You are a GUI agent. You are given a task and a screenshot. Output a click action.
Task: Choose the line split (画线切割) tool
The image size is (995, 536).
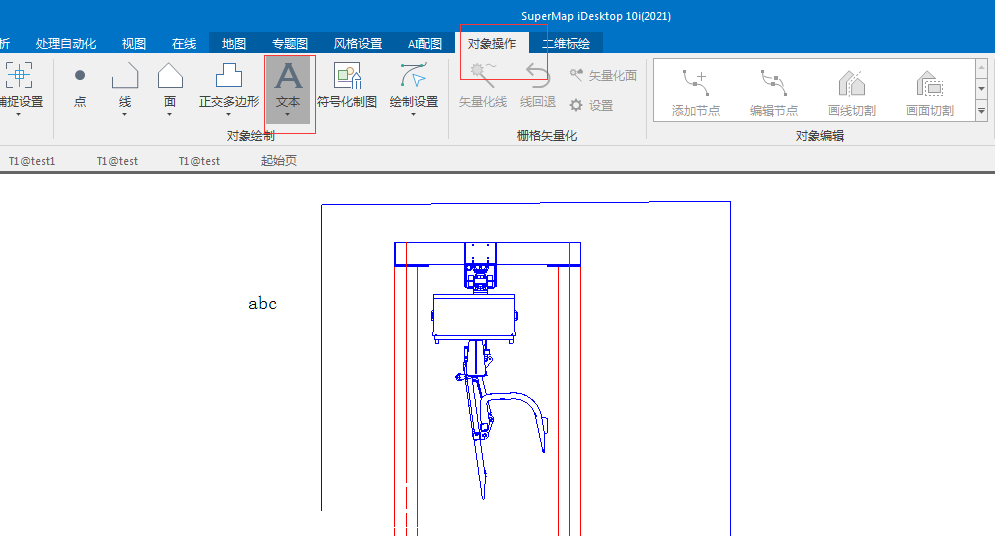pyautogui.click(x=852, y=92)
